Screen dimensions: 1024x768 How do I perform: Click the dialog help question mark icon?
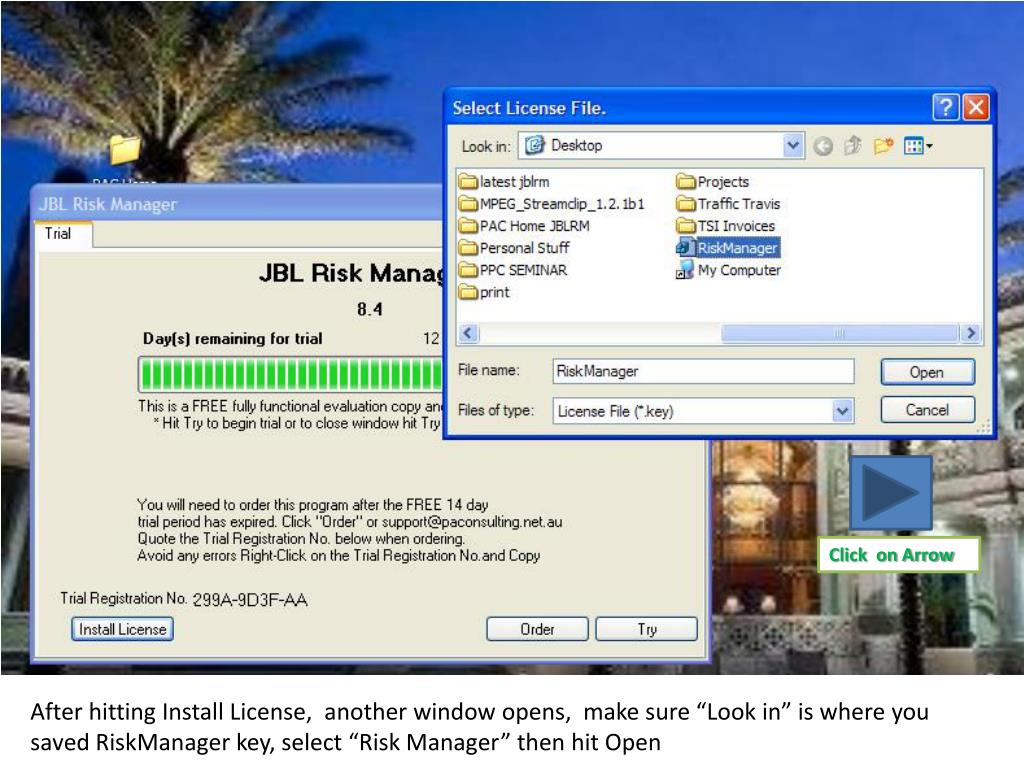946,107
